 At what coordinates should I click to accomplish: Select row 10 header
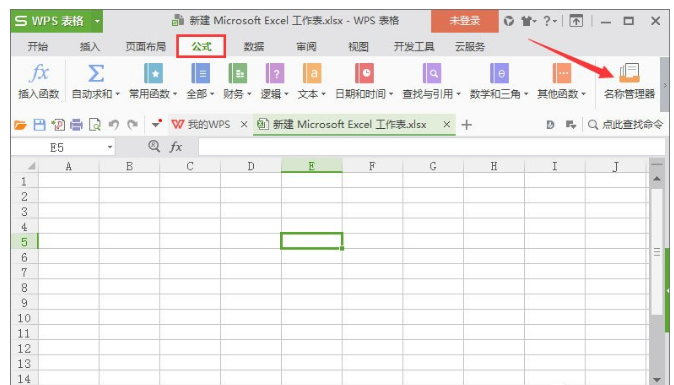[x=25, y=318]
